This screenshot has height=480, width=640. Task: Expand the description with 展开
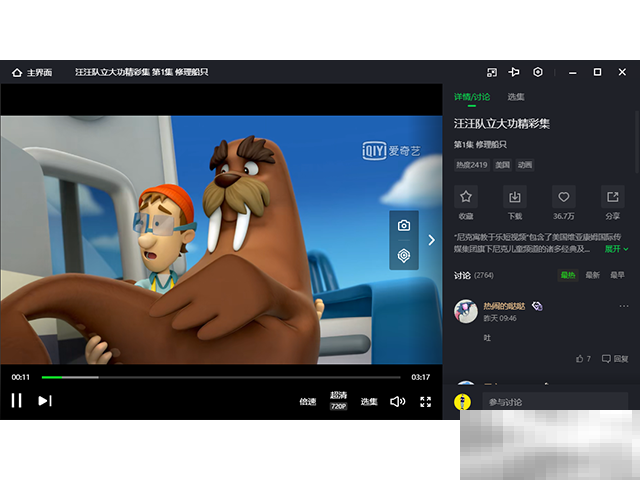pos(616,249)
